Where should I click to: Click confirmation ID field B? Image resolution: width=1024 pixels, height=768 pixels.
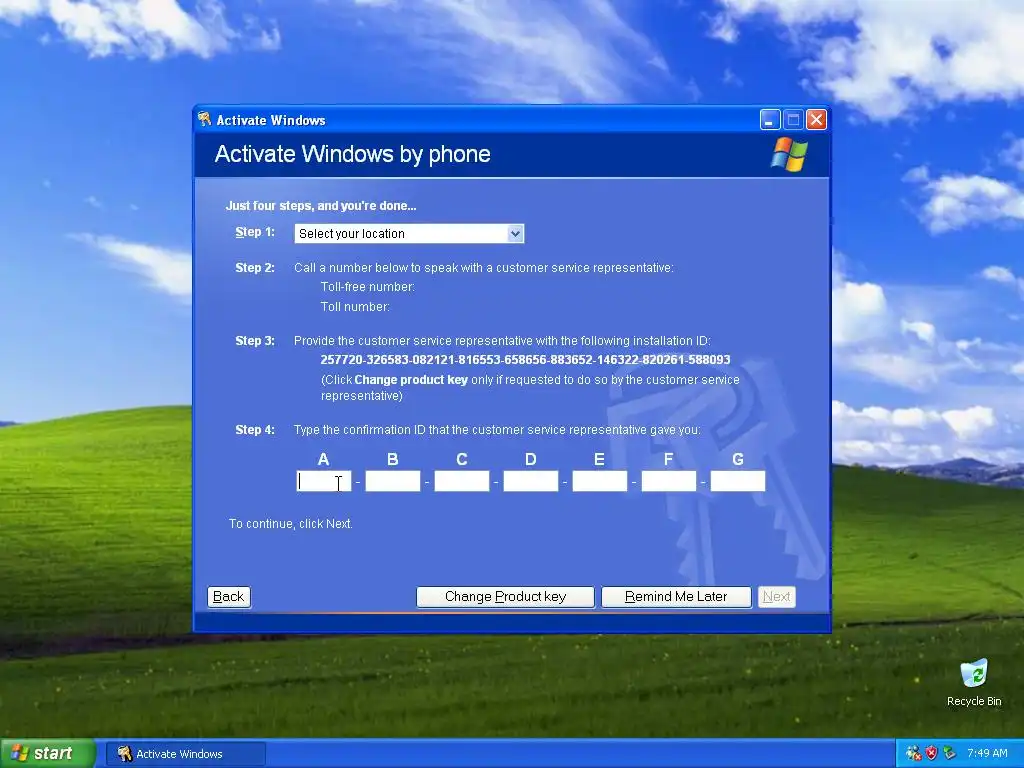coord(392,481)
